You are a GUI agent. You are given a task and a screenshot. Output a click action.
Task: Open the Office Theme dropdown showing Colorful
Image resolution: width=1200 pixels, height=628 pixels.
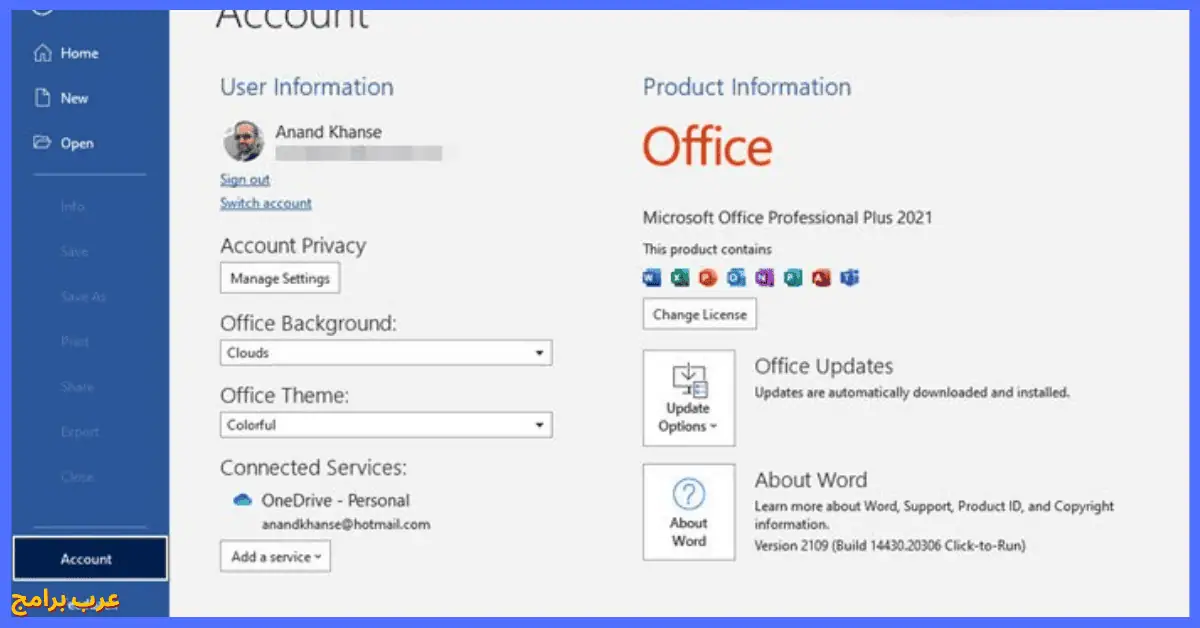click(386, 424)
